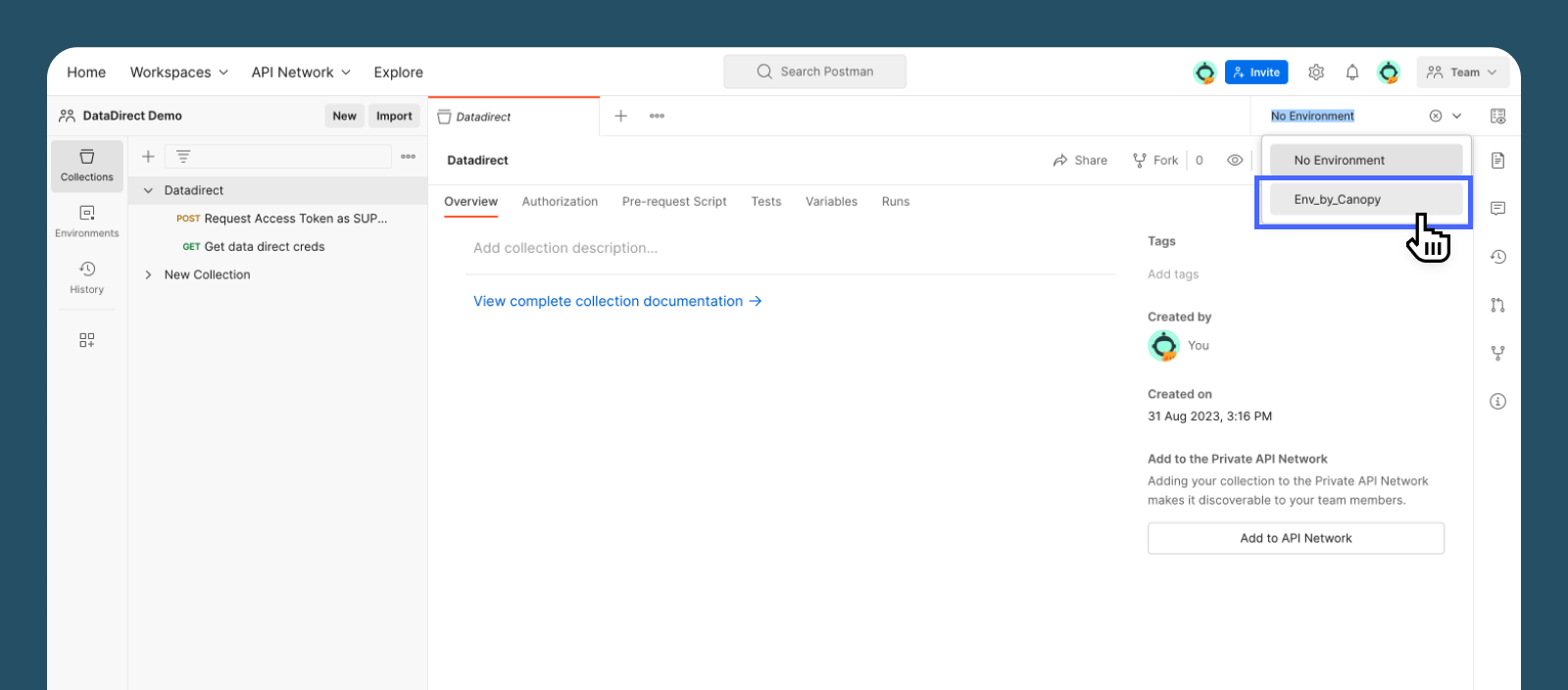Click the DataDirect Demo workspace name
This screenshot has height=690, width=1568.
pos(132,116)
